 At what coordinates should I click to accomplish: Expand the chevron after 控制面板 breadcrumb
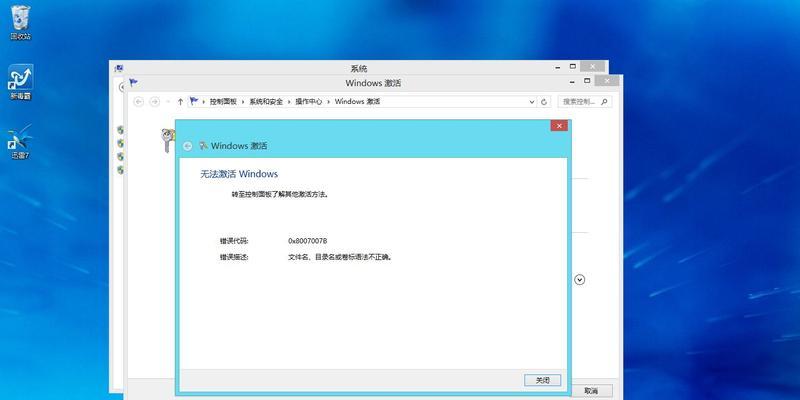(x=243, y=102)
